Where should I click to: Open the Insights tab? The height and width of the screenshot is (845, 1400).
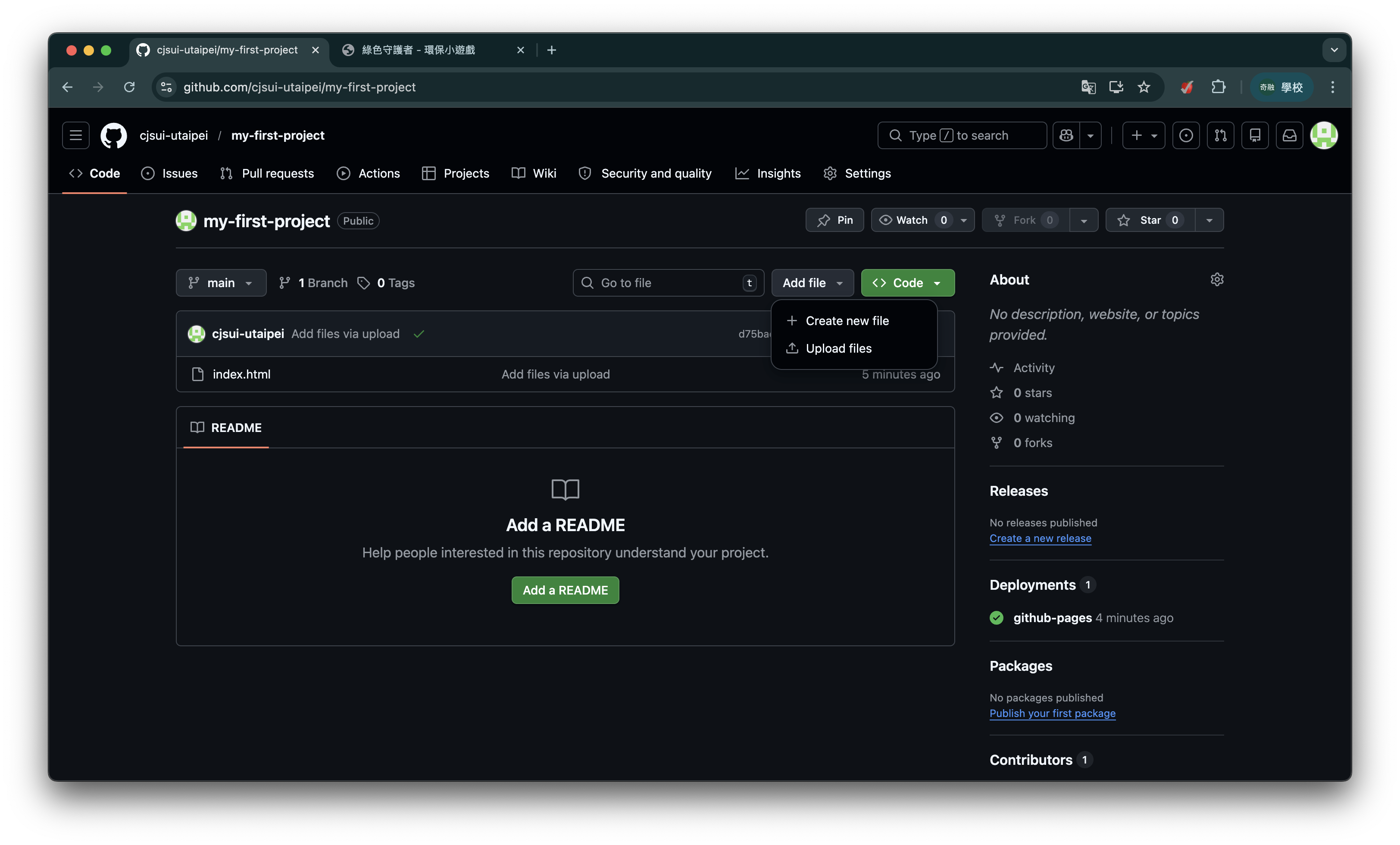click(768, 173)
